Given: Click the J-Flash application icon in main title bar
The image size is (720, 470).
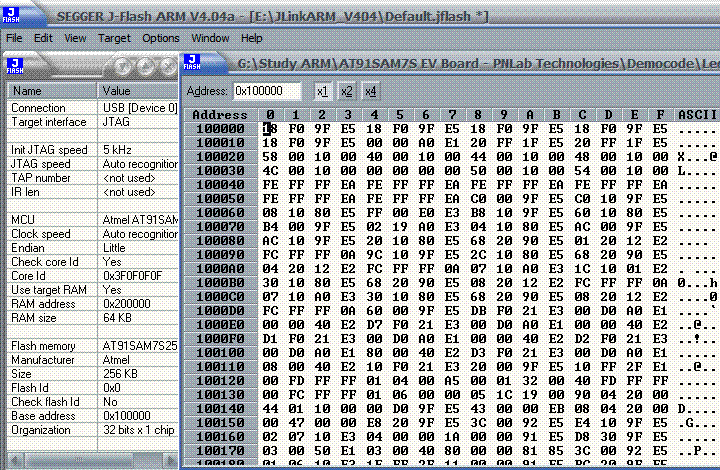Looking at the screenshot, I should click(11, 15).
